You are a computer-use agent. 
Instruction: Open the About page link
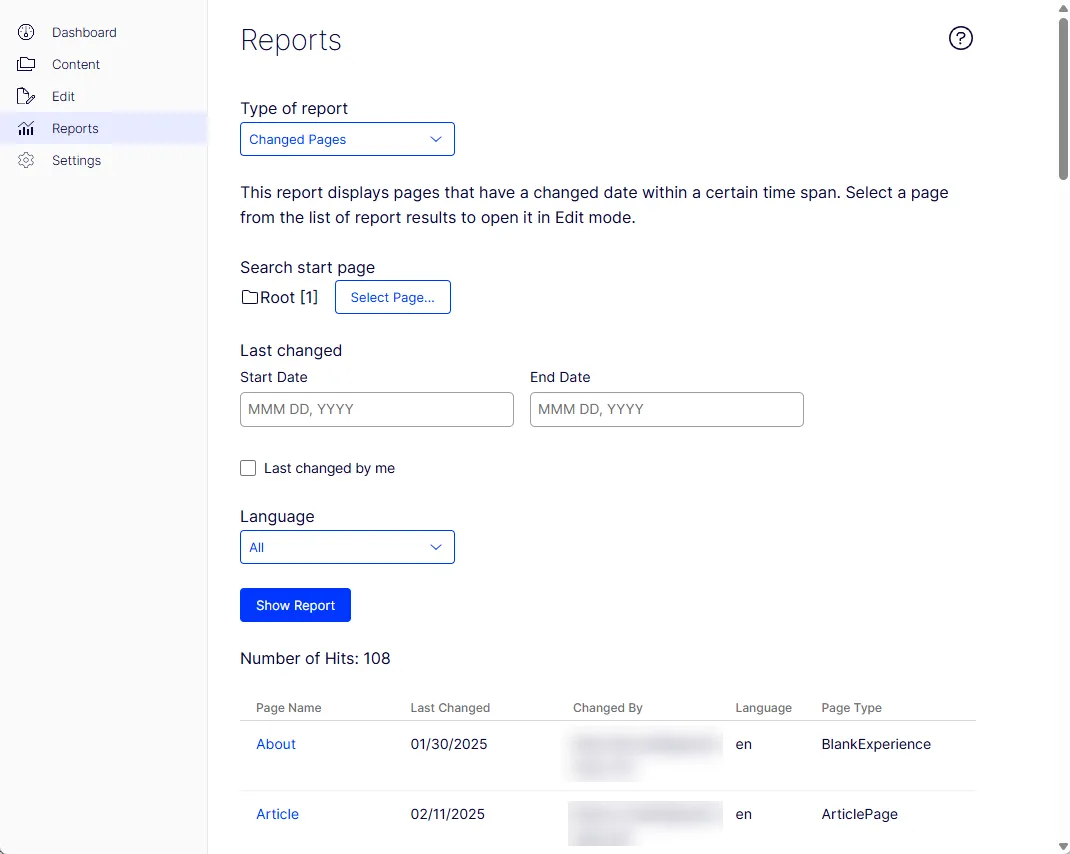(276, 745)
